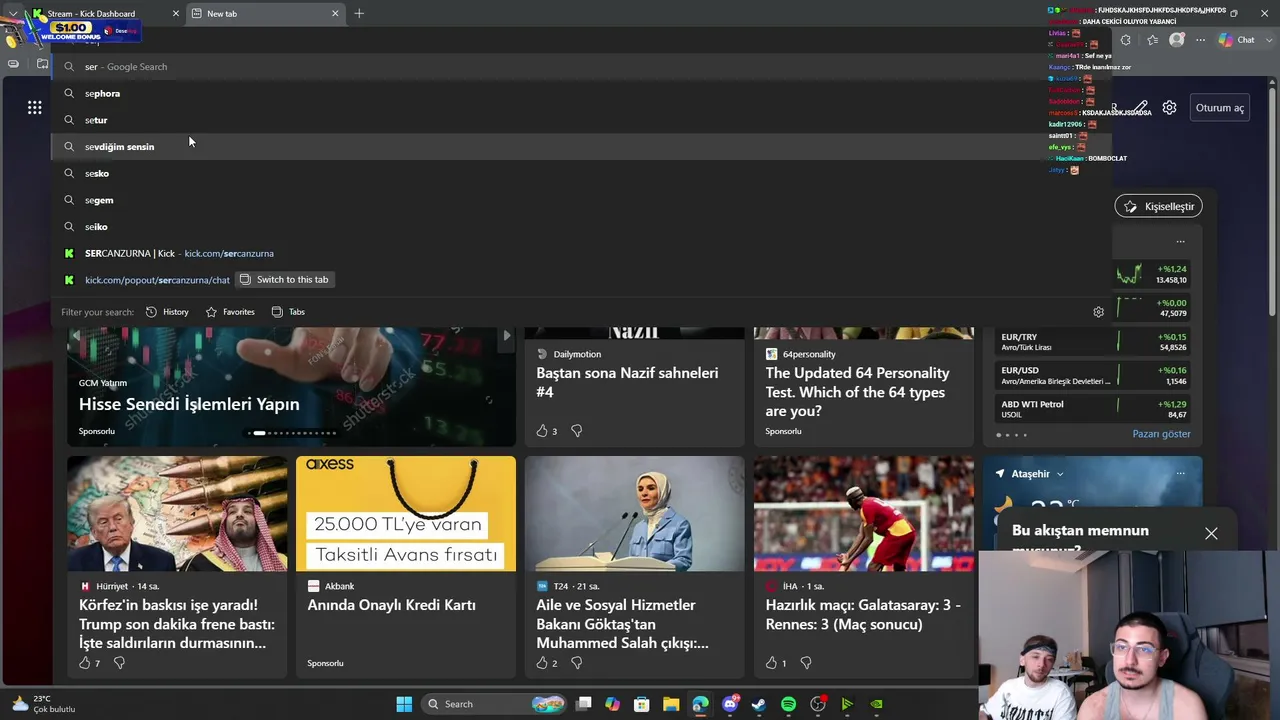Filter search by History
This screenshot has width=1280, height=720.
coord(167,312)
